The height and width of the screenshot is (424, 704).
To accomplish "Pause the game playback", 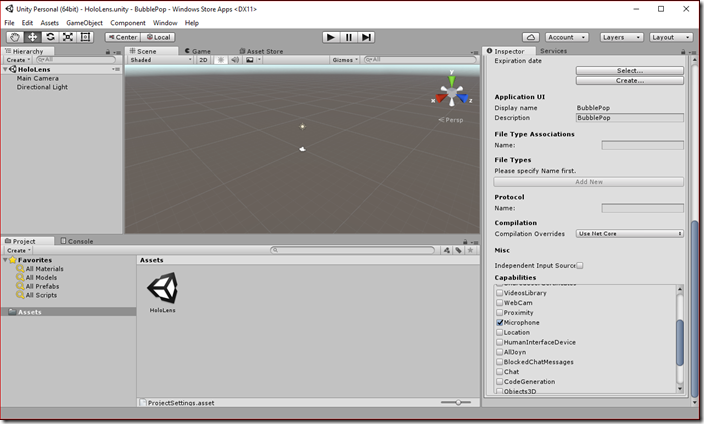I will (348, 37).
